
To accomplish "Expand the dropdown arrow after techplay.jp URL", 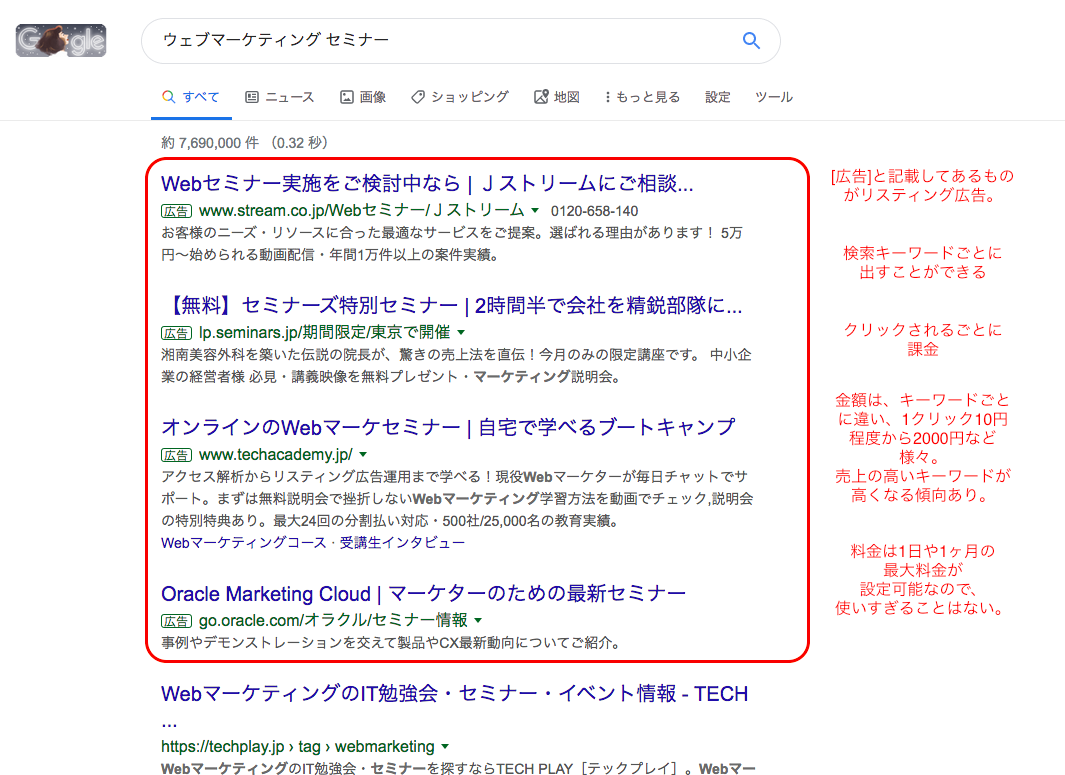I will [x=445, y=746].
